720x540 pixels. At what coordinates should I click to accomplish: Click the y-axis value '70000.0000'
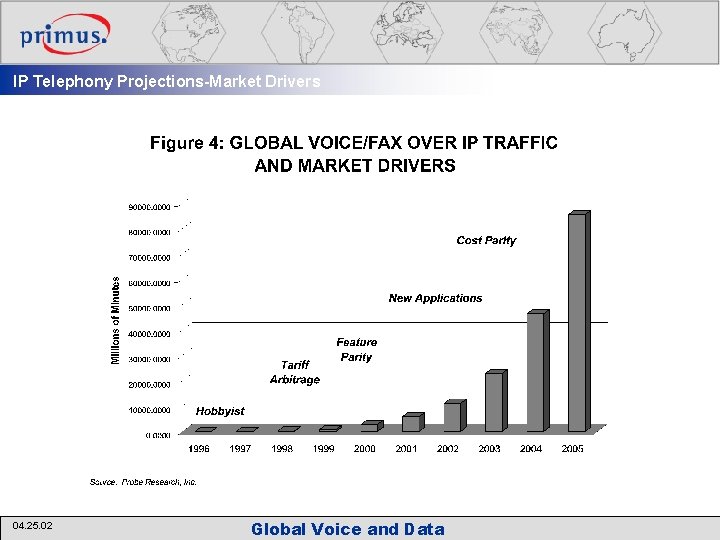[149, 258]
